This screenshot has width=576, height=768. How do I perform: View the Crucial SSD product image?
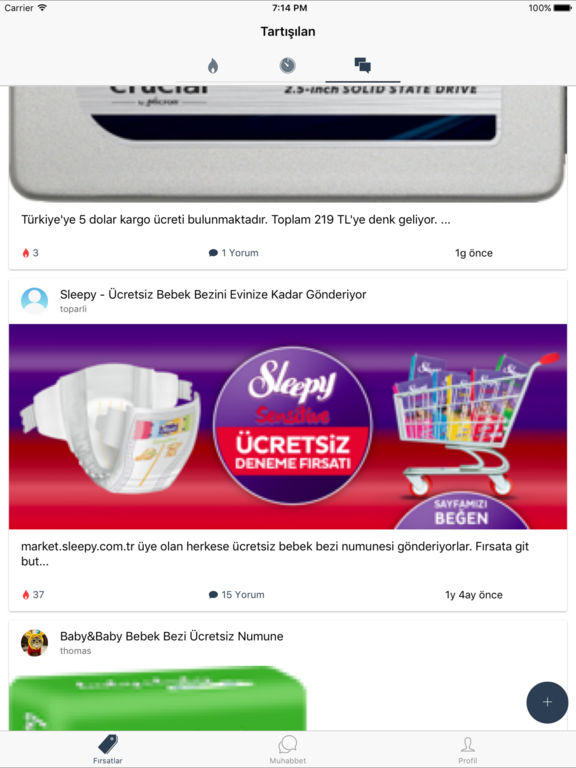point(288,144)
